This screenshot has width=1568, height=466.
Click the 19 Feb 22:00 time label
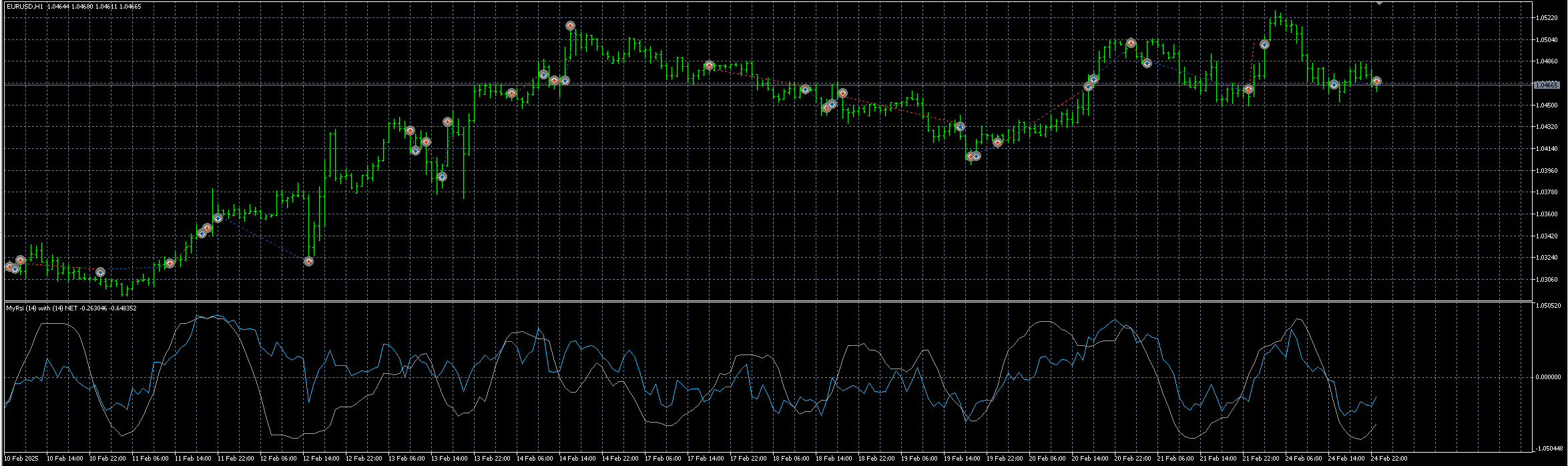point(1005,459)
